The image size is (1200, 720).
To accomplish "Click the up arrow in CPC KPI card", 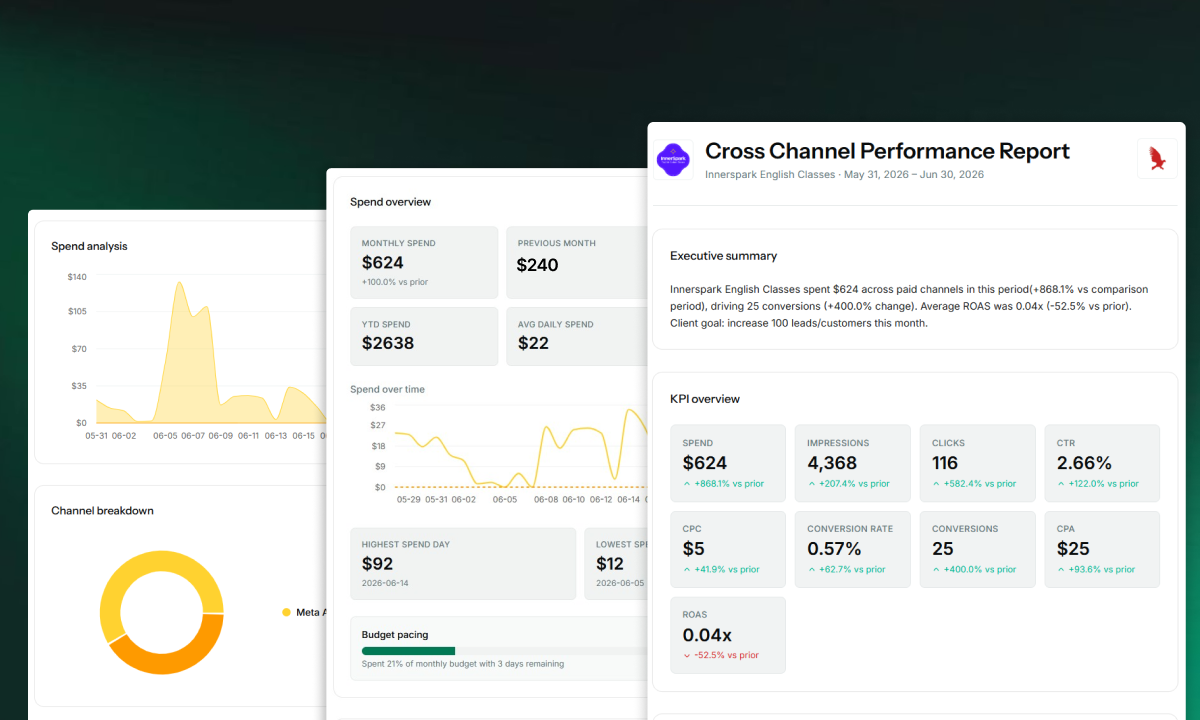I will pyautogui.click(x=686, y=570).
